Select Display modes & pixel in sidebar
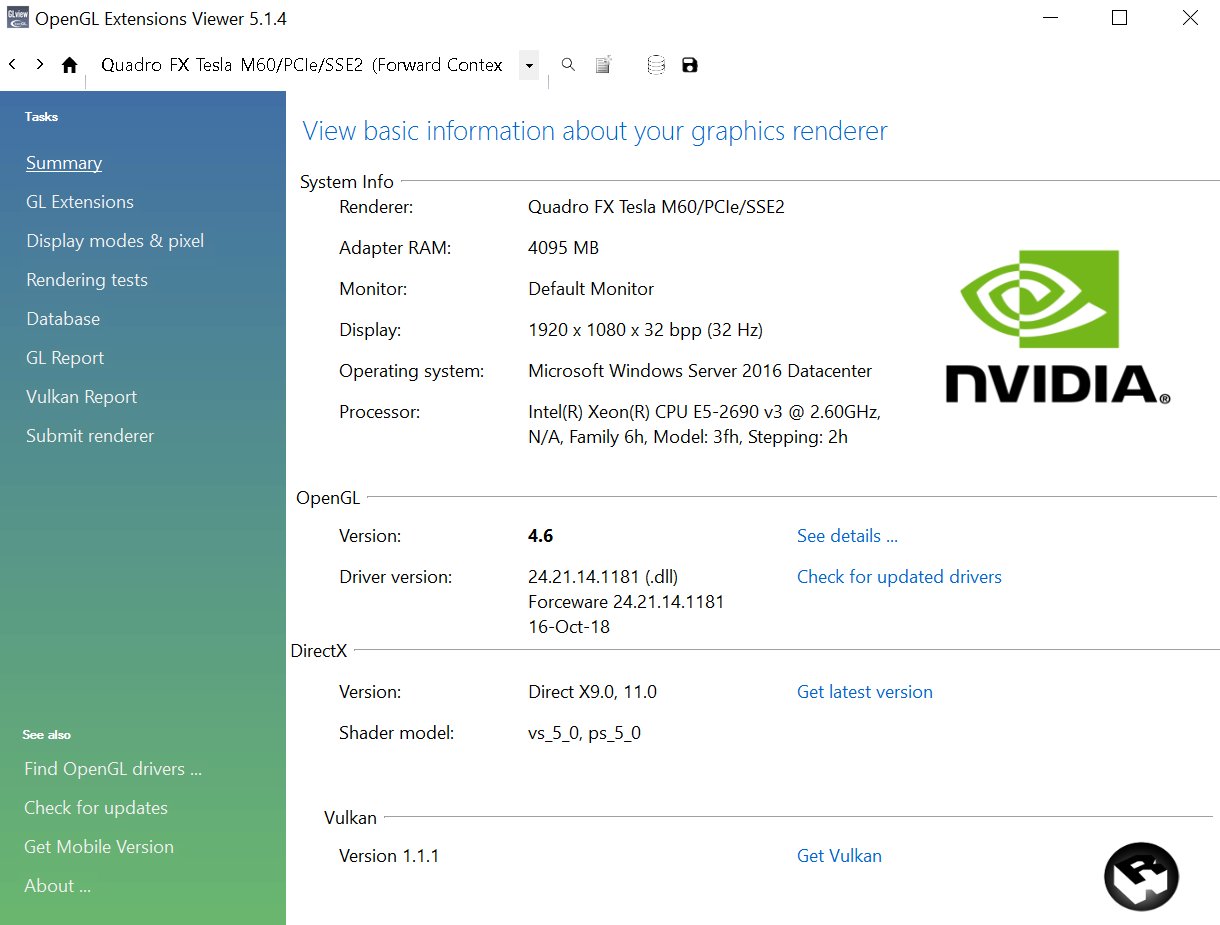 pos(115,241)
